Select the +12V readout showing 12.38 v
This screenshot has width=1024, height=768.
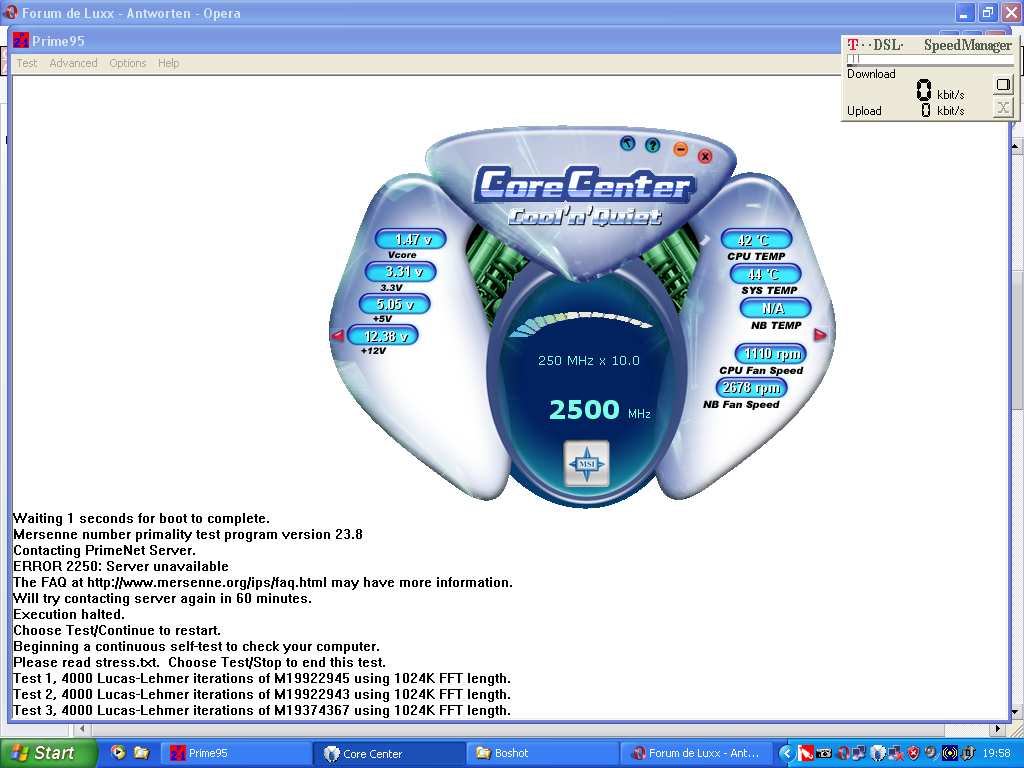pyautogui.click(x=383, y=336)
